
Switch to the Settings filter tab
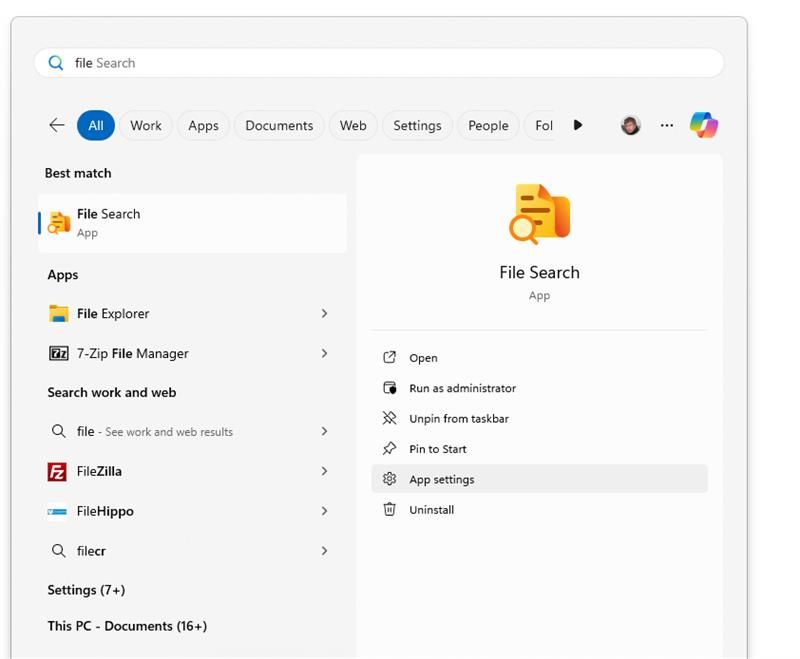coord(417,125)
